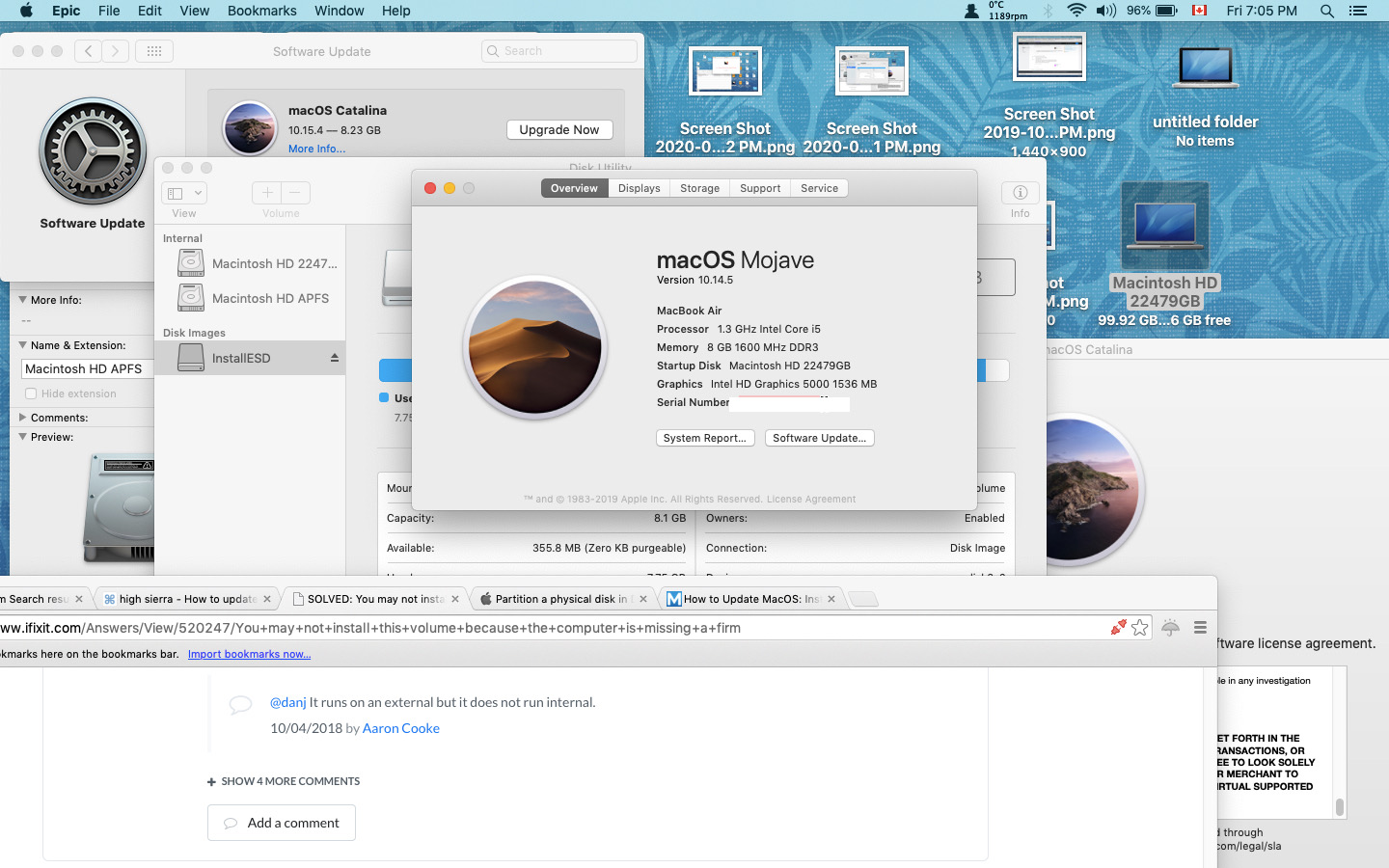Screen dimensions: 1389x868
Task: Click the System Report... button
Action: tap(705, 438)
